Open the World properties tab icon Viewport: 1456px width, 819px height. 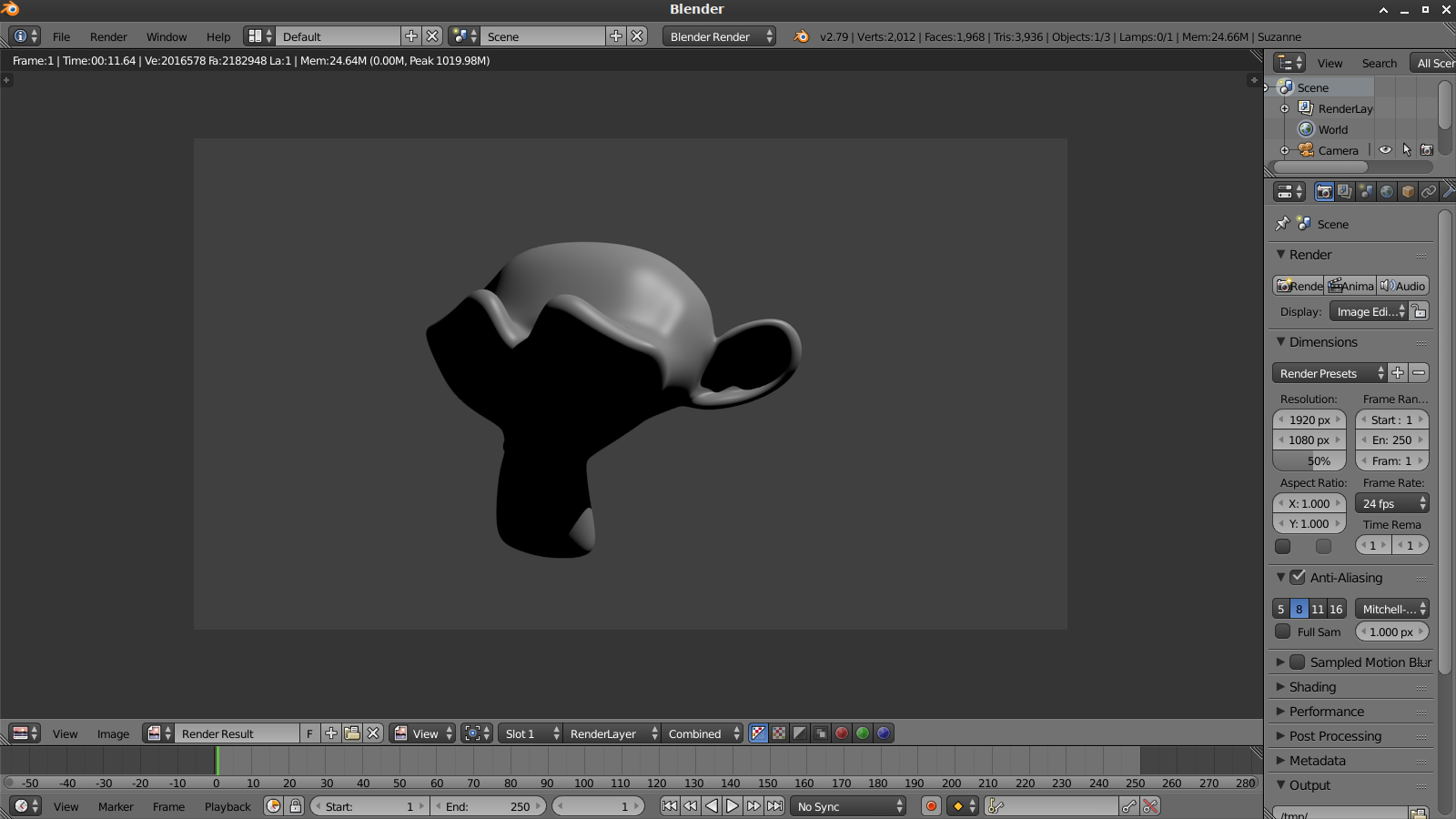coord(1387,191)
